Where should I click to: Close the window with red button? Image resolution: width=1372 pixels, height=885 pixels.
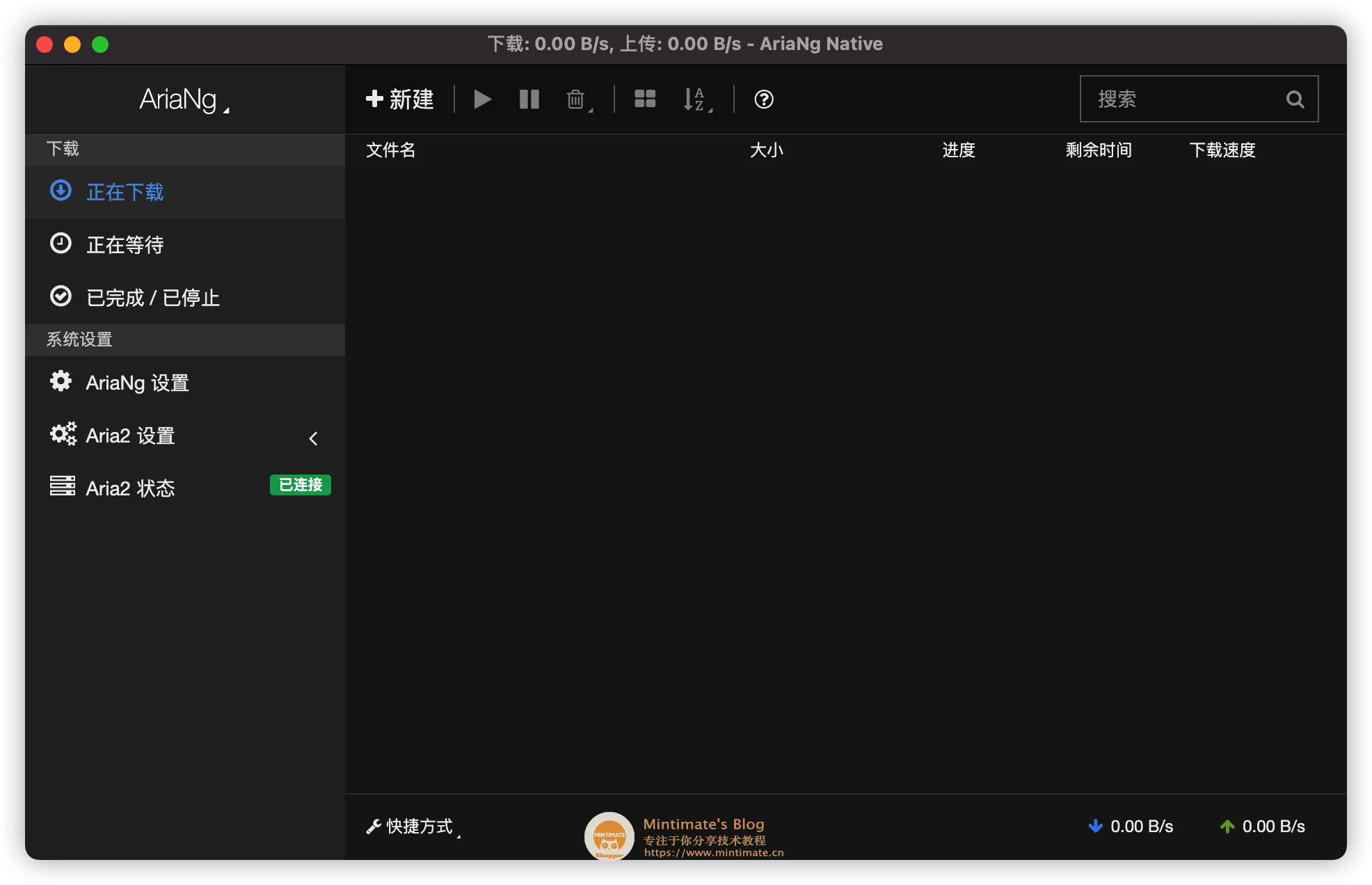45,45
